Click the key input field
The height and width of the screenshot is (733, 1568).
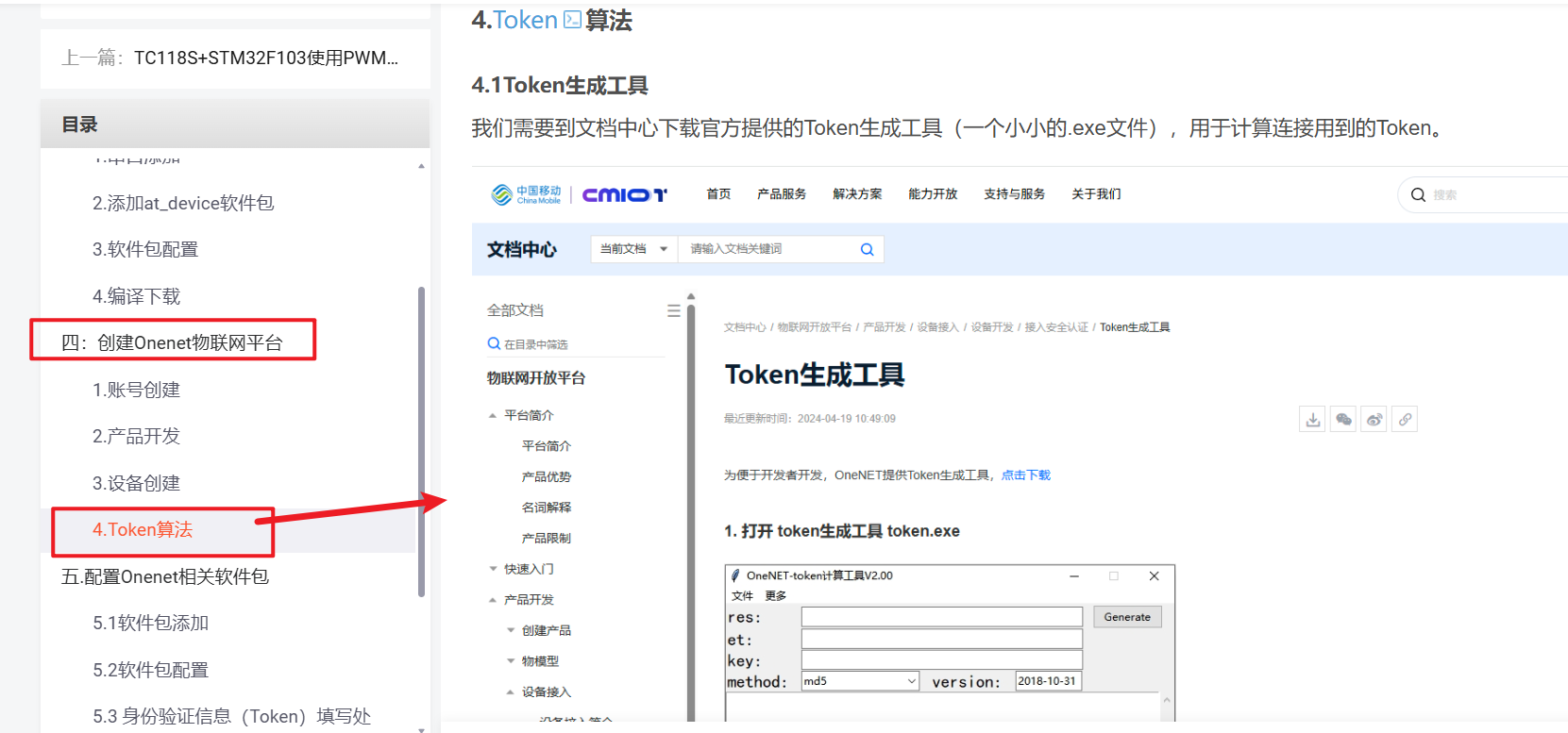coord(942,660)
